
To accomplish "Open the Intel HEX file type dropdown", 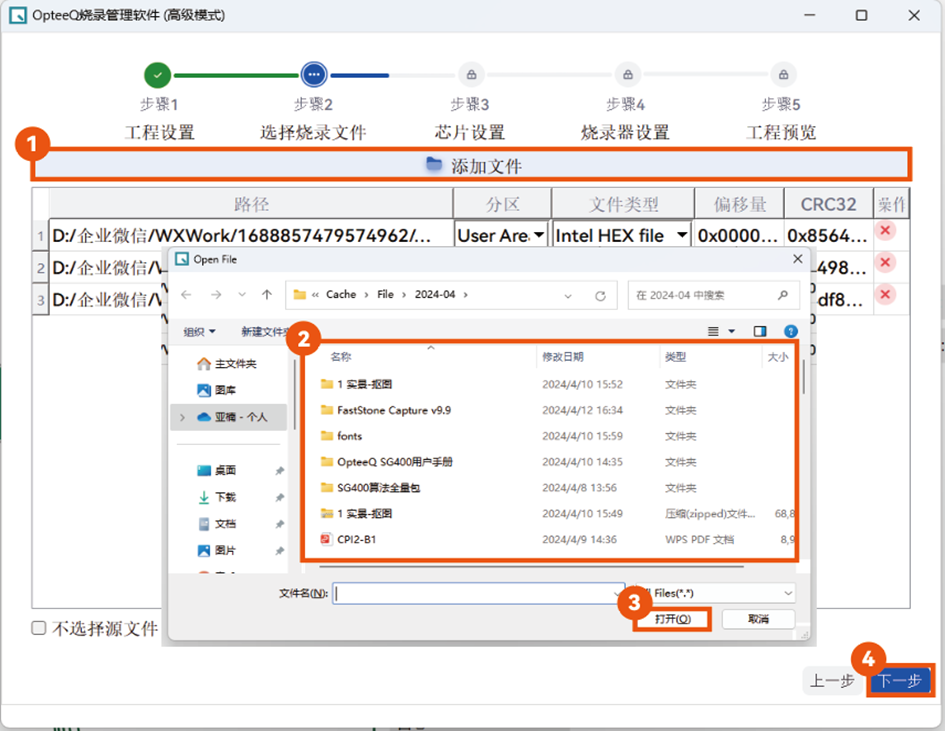I will pyautogui.click(x=682, y=235).
